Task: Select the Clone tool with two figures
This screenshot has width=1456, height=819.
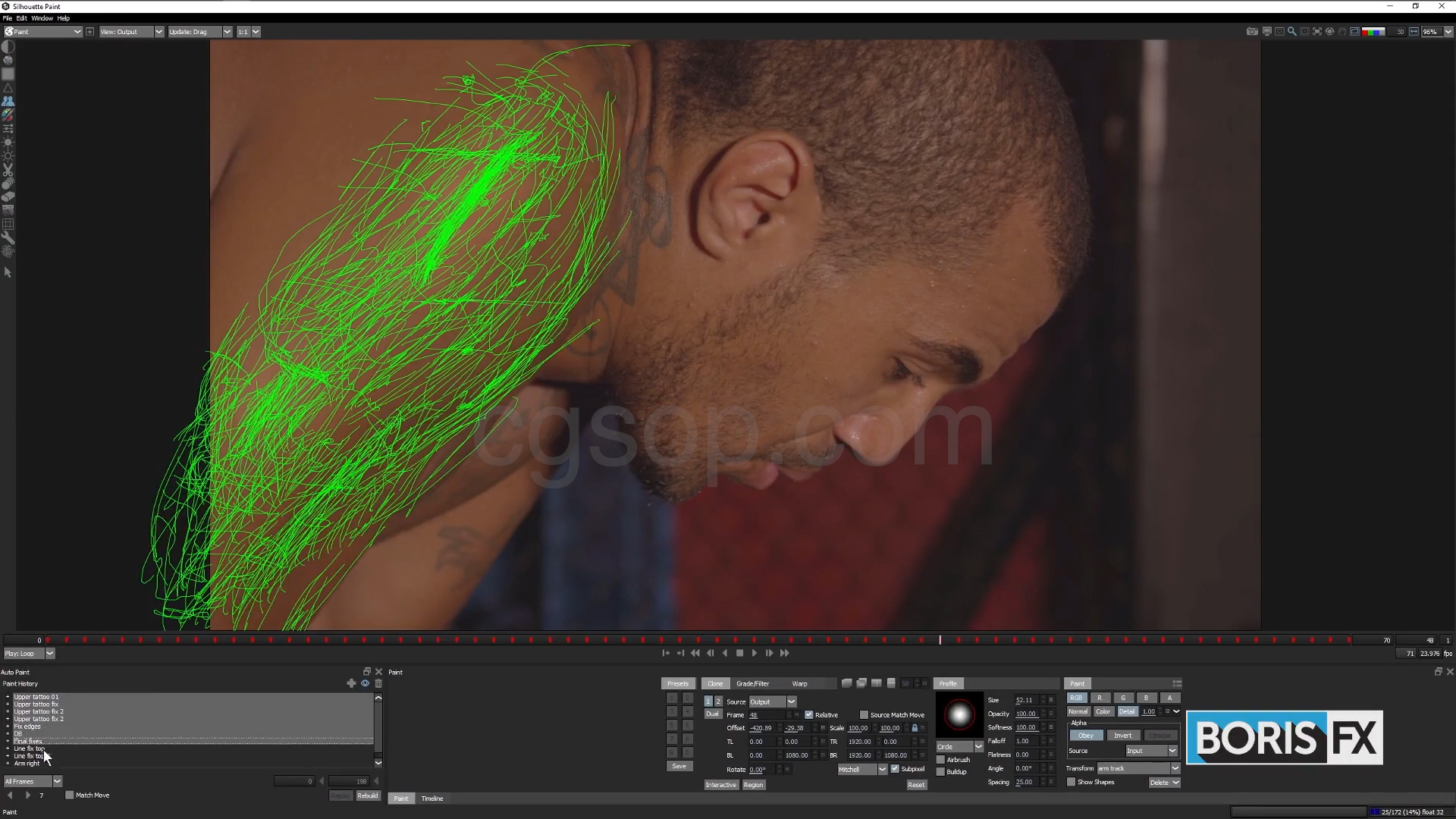Action: (x=8, y=101)
